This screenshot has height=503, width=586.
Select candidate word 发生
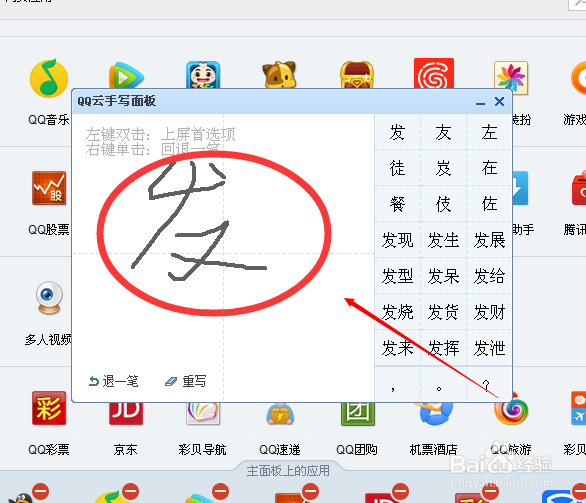tap(443, 240)
